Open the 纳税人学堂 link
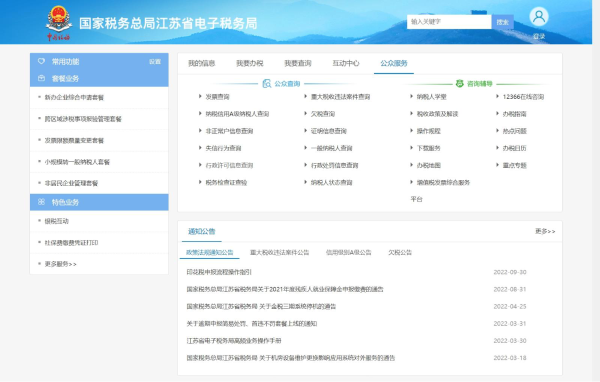The width and height of the screenshot is (600, 382). coord(431,97)
